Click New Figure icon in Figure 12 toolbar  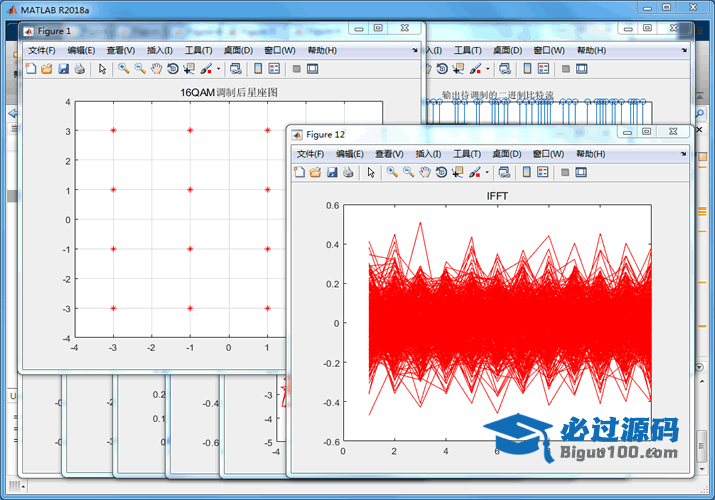pyautogui.click(x=299, y=172)
